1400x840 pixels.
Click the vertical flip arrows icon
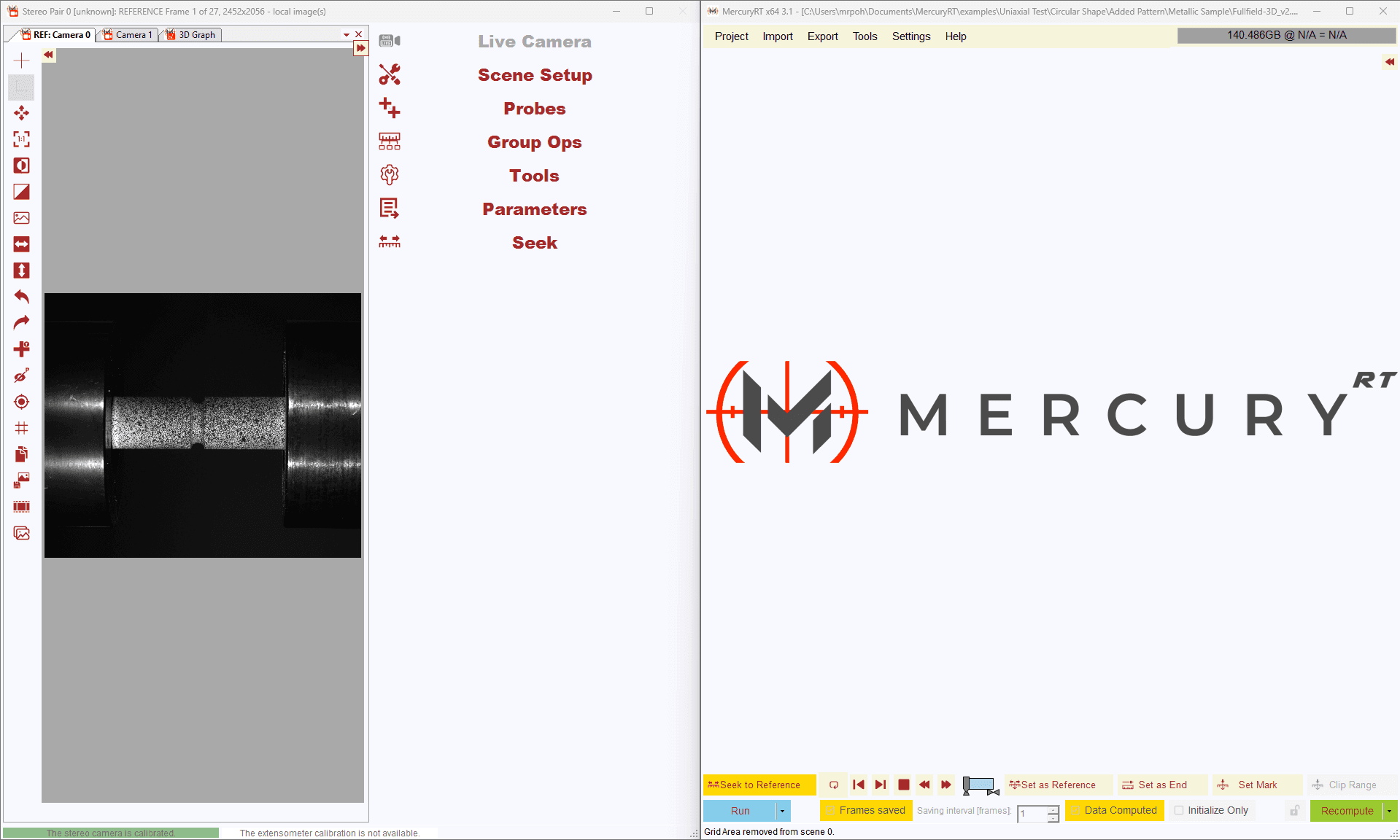pyautogui.click(x=21, y=271)
